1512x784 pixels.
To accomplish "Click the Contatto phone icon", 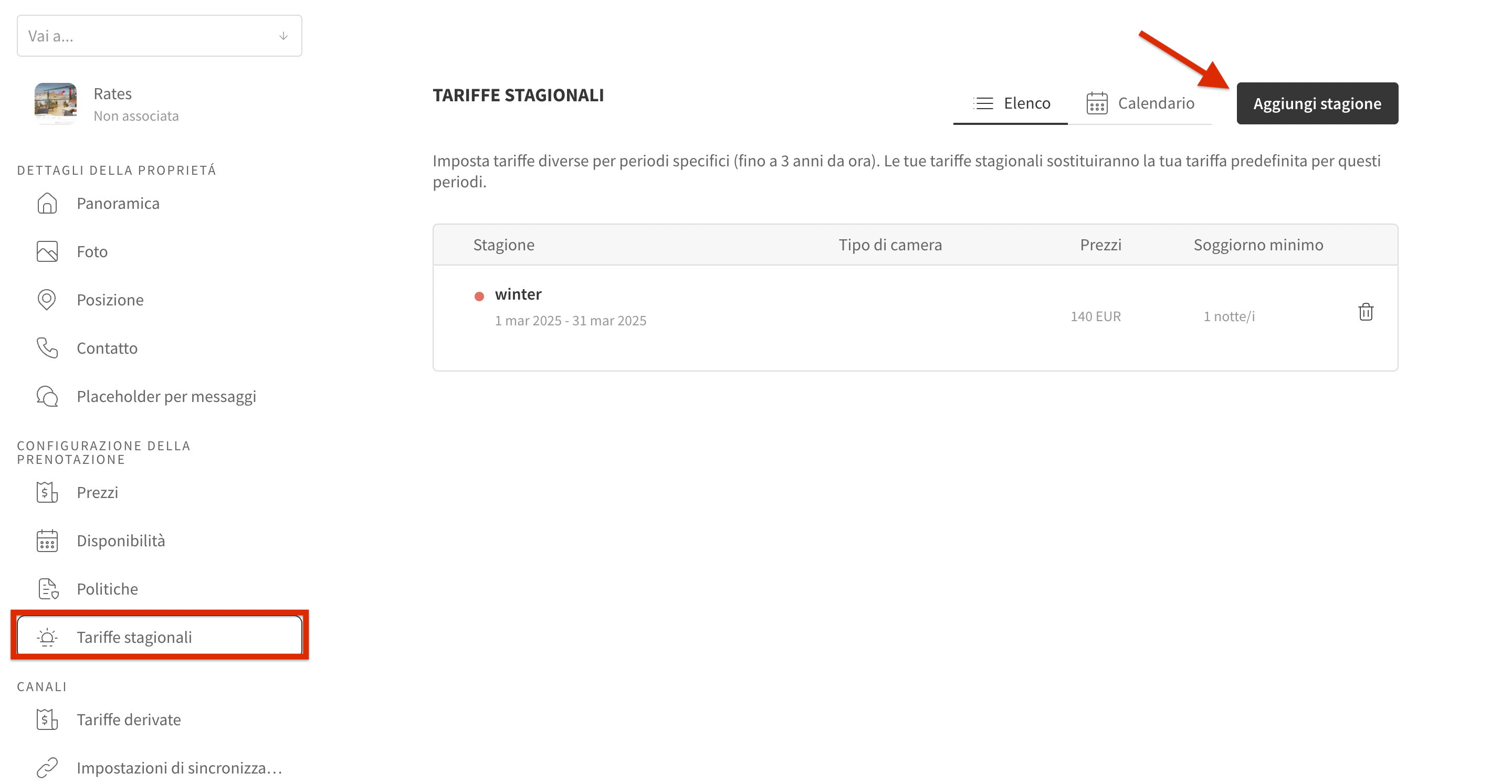I will coord(47,348).
